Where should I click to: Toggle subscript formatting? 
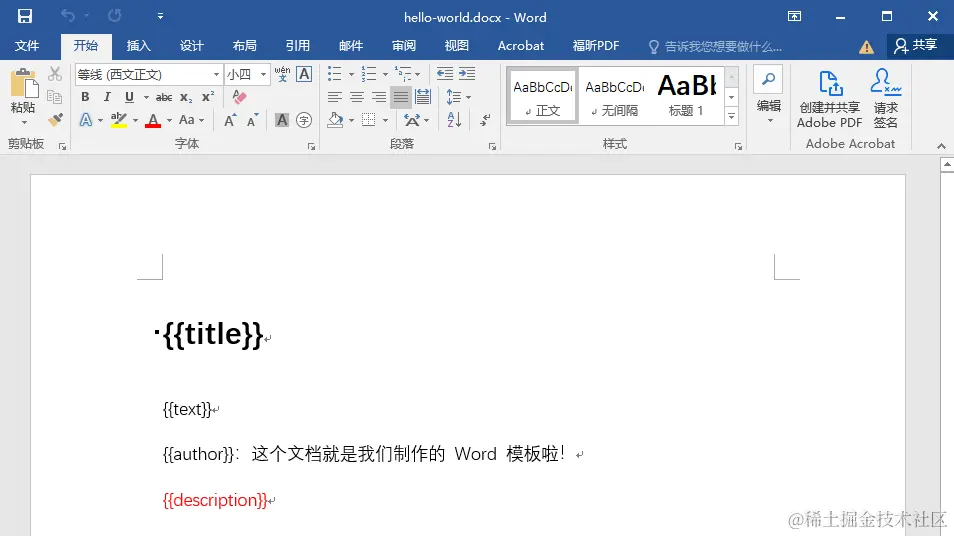click(x=186, y=97)
